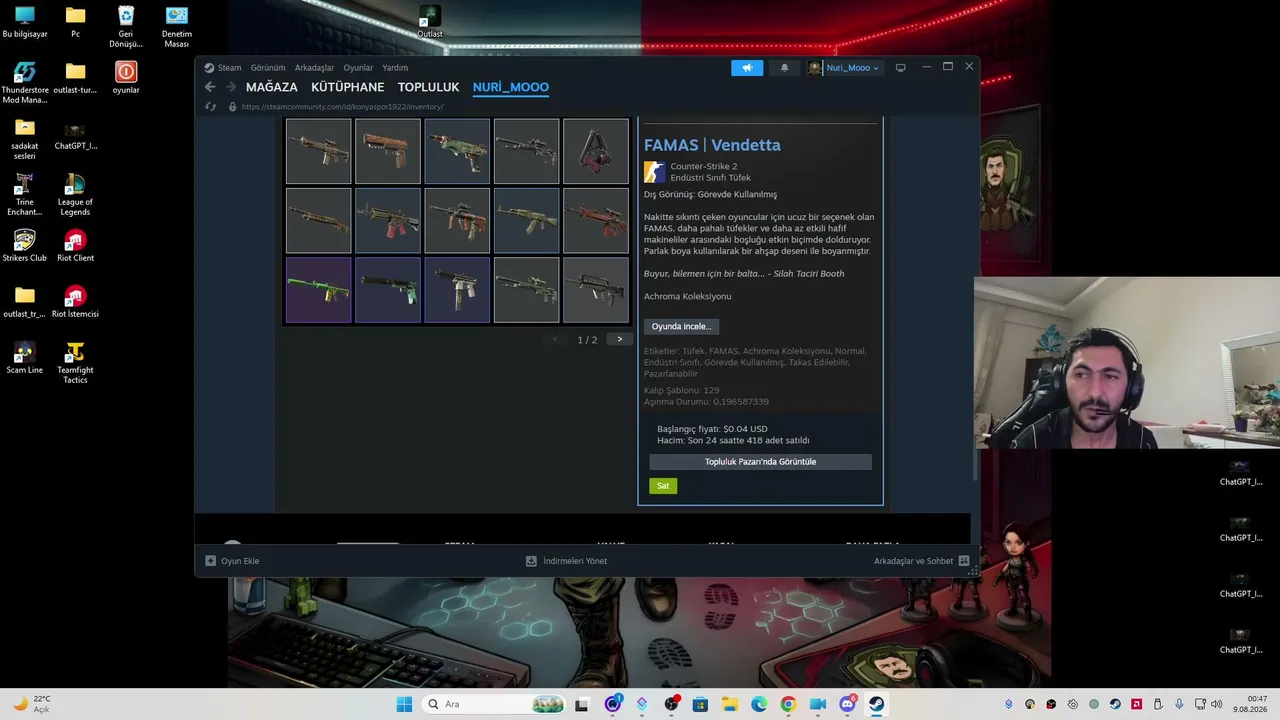Screen dimensions: 1280x720
Task: Click the green Sat button
Action: pyautogui.click(x=663, y=486)
